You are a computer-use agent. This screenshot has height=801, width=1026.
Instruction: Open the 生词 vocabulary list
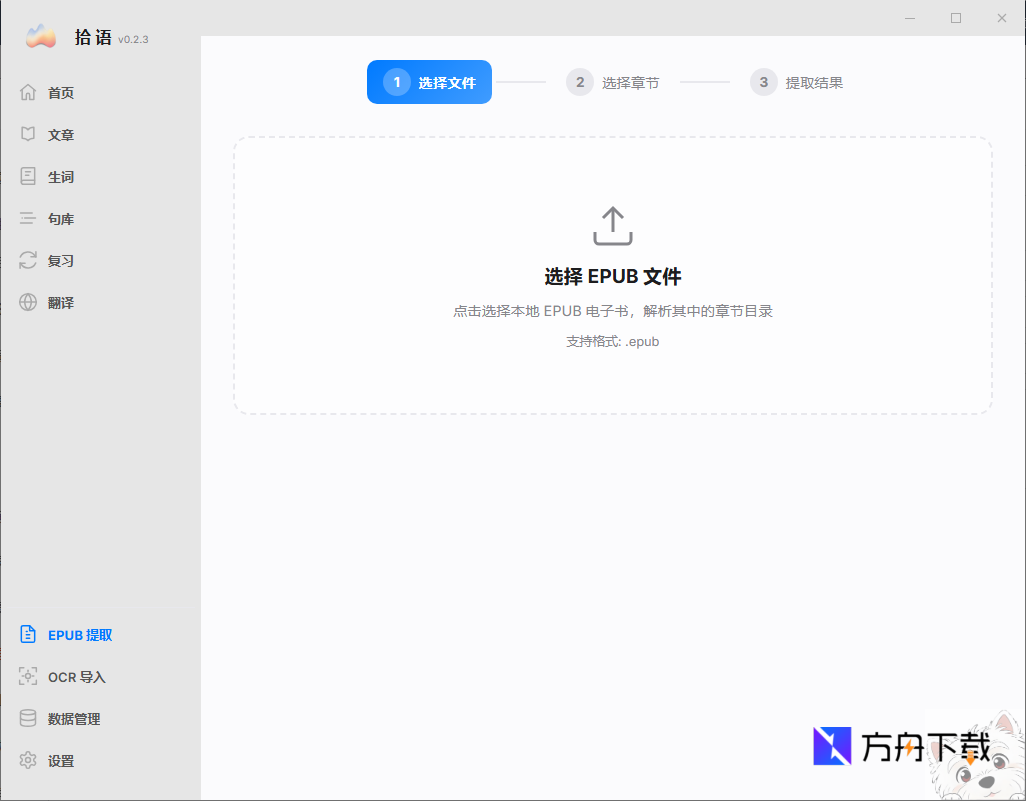click(60, 176)
